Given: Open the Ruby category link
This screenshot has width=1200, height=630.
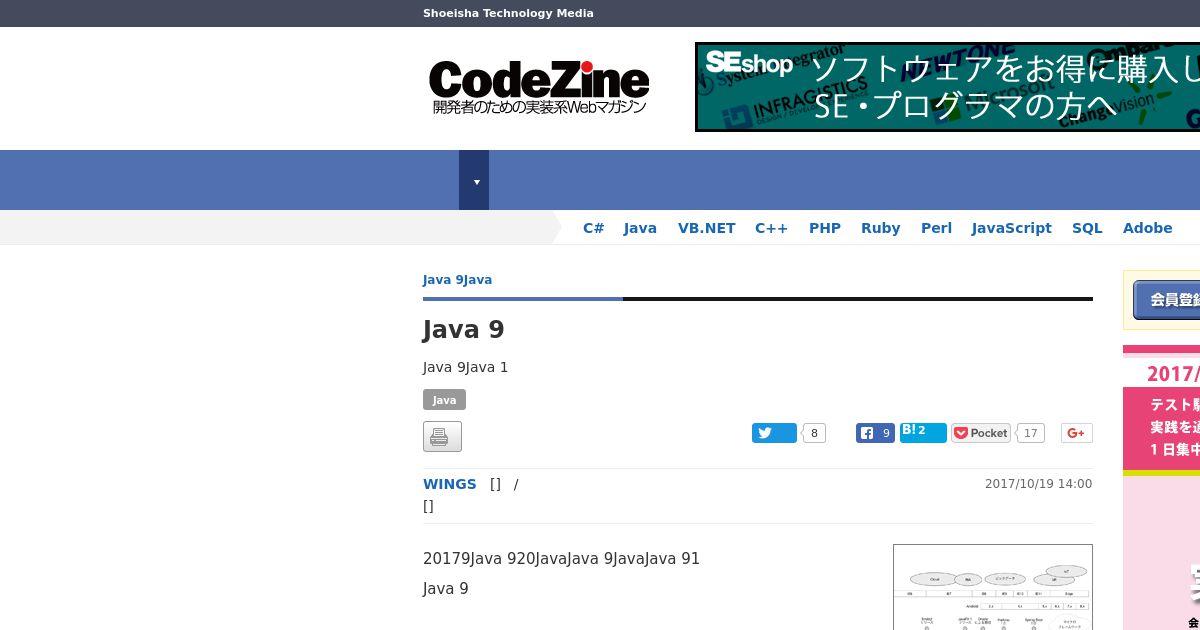Looking at the screenshot, I should 881,228.
